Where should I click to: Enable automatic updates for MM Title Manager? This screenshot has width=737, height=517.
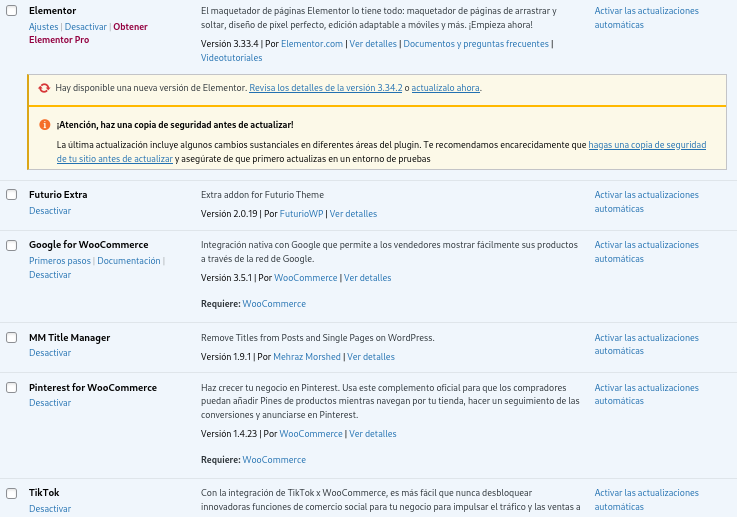[646, 345]
